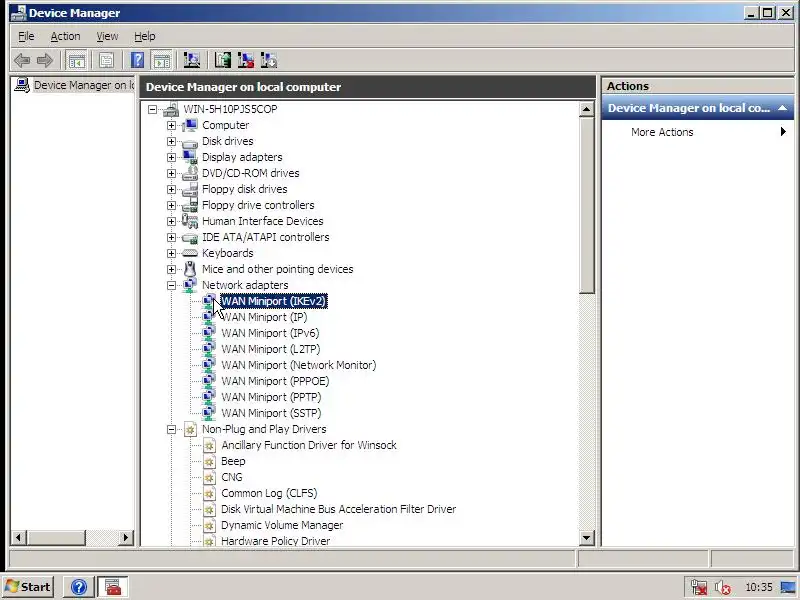Viewport: 800px width, 600px height.
Task: Select WAN Miniport (PPTP) adapter
Action: point(271,397)
